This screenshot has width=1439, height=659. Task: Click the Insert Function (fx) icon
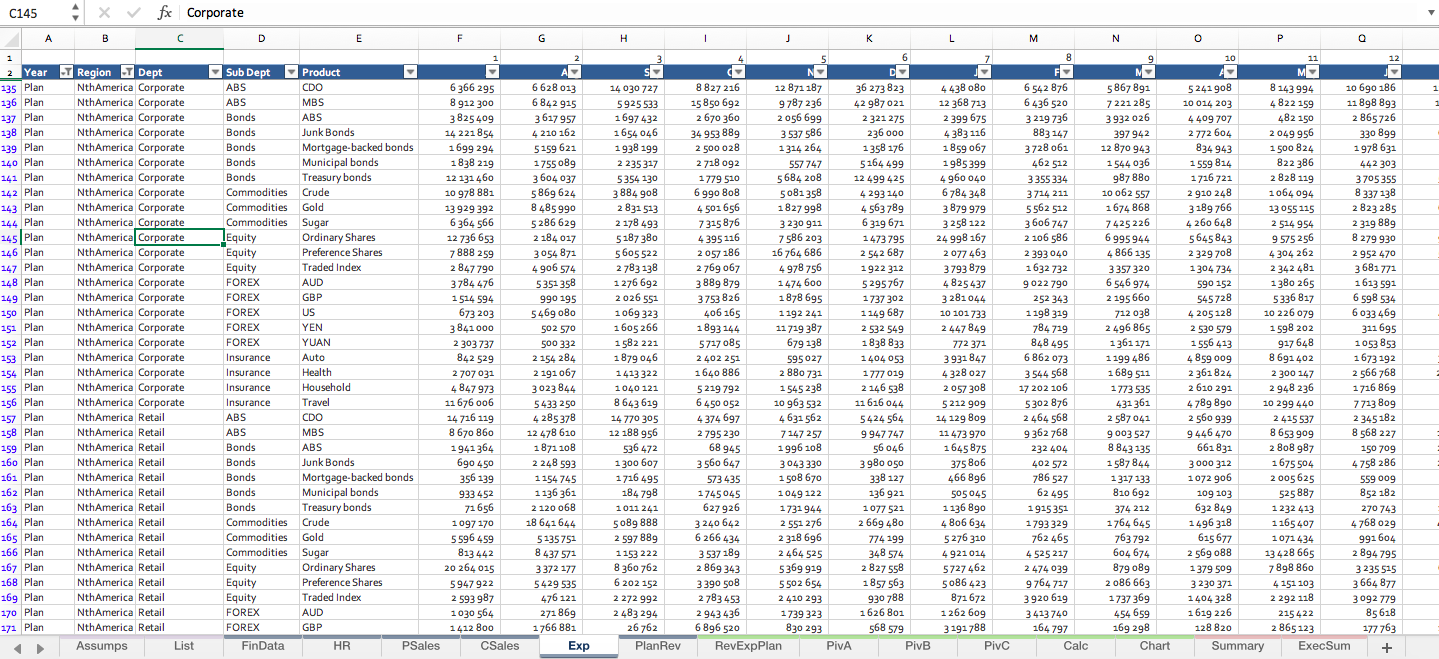[165, 12]
